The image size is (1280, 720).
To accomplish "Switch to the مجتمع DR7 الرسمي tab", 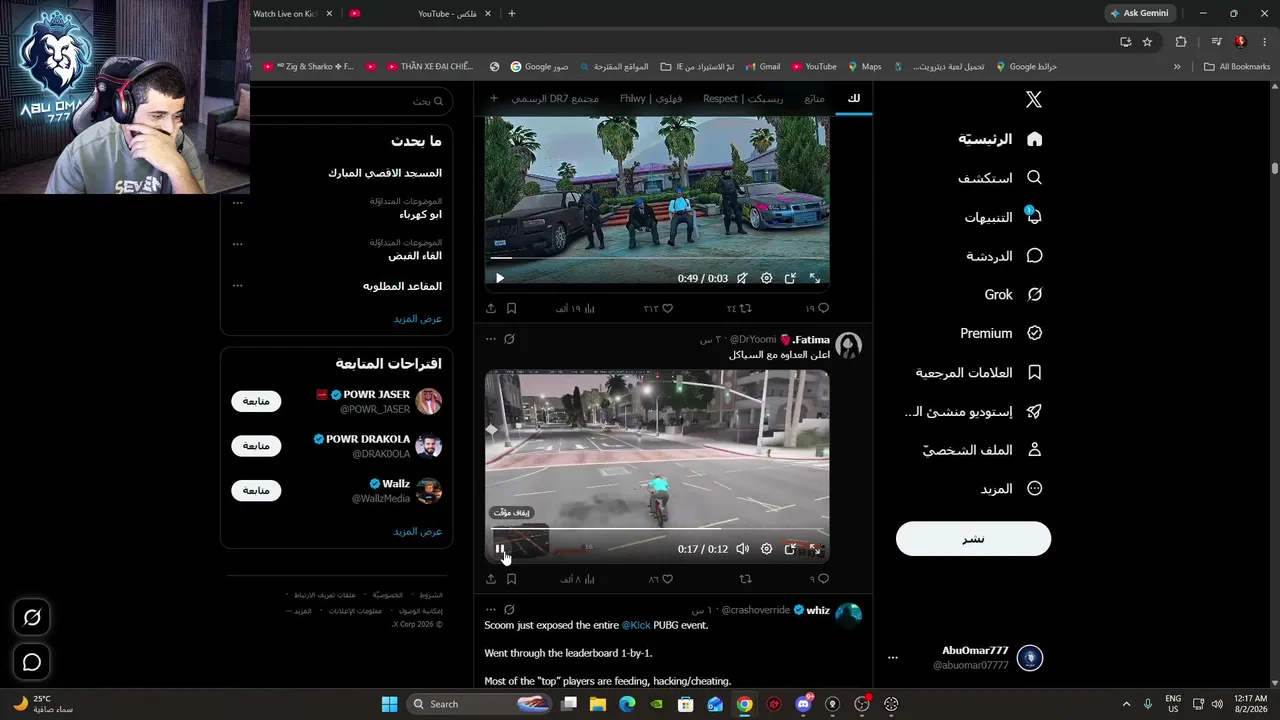I will 555,99.
